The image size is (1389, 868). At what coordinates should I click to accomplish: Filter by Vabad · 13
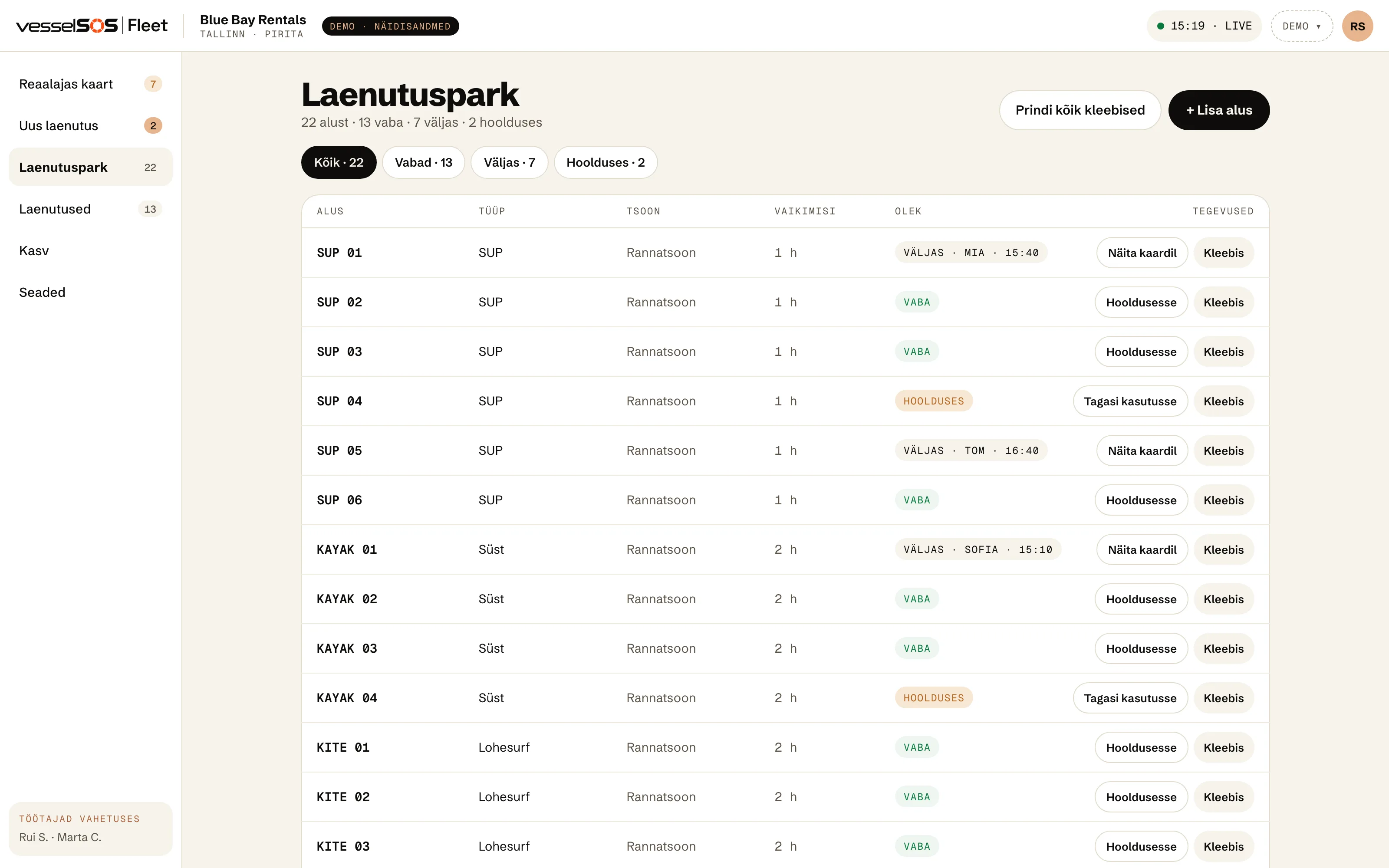pos(424,162)
